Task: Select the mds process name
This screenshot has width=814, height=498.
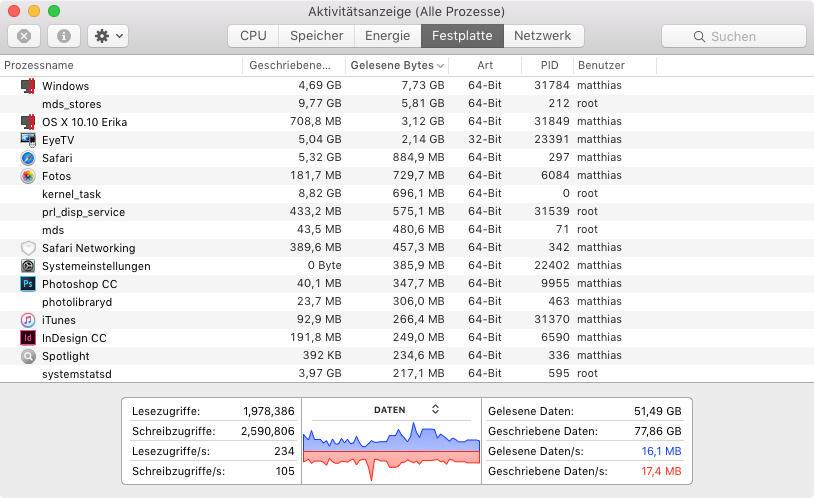Action: (53, 230)
